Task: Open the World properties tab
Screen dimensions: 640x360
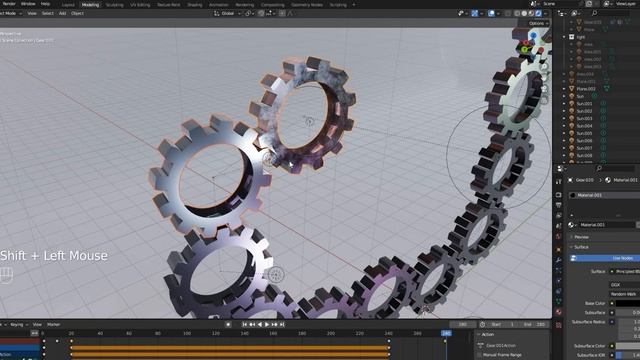Action: (559, 236)
